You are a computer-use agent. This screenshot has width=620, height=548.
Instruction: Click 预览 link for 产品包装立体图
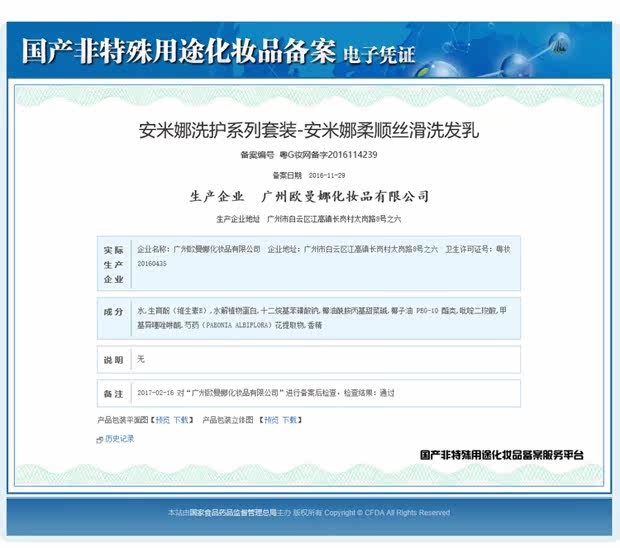coord(271,420)
